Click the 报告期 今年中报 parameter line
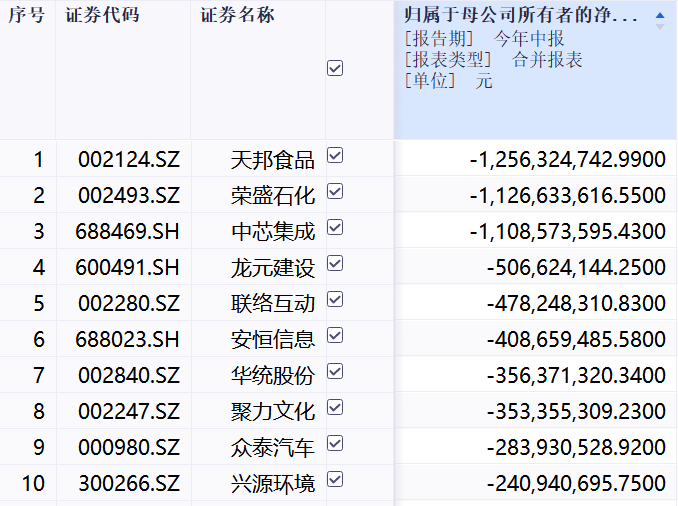 click(x=484, y=38)
